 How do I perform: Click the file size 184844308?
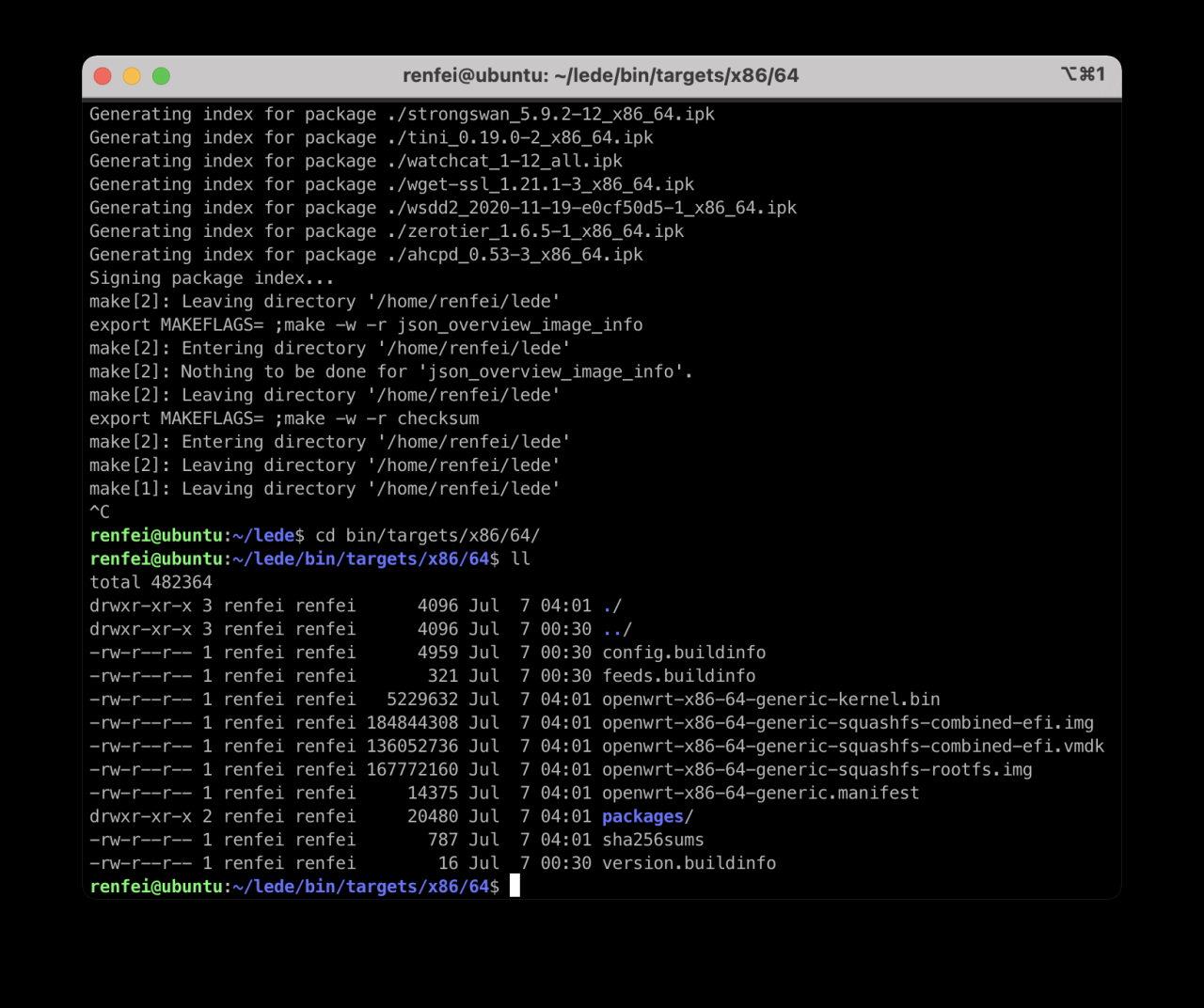pos(412,723)
